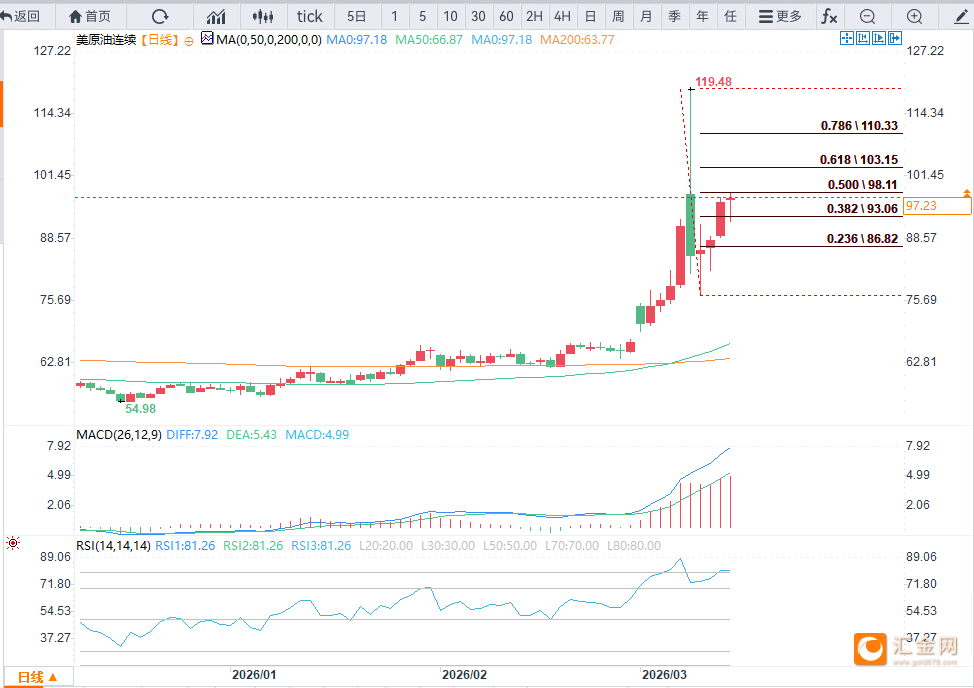Expand the 日线 period selector at bottom

(x=37, y=677)
